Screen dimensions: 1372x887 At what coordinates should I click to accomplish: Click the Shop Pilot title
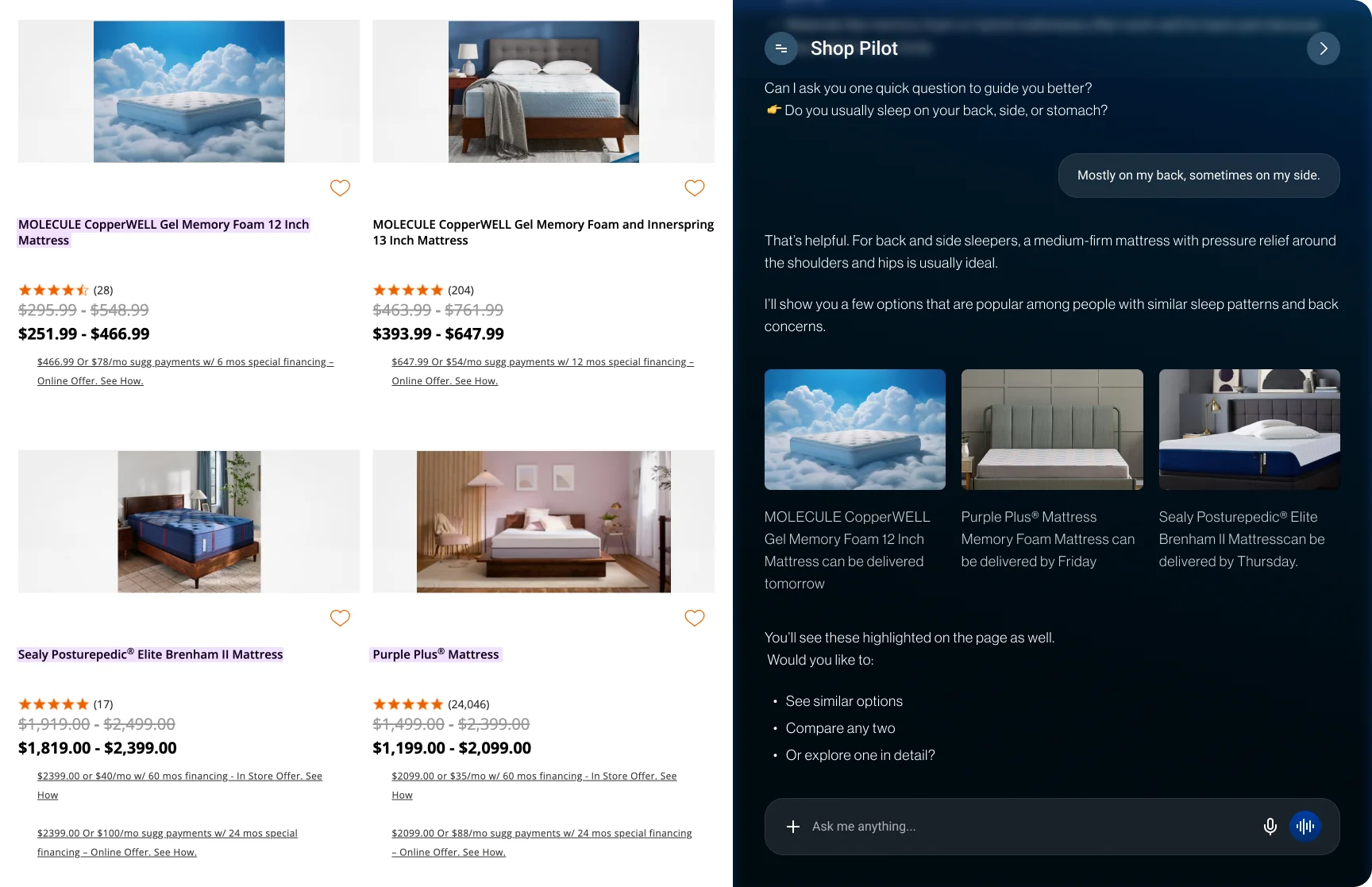click(854, 48)
